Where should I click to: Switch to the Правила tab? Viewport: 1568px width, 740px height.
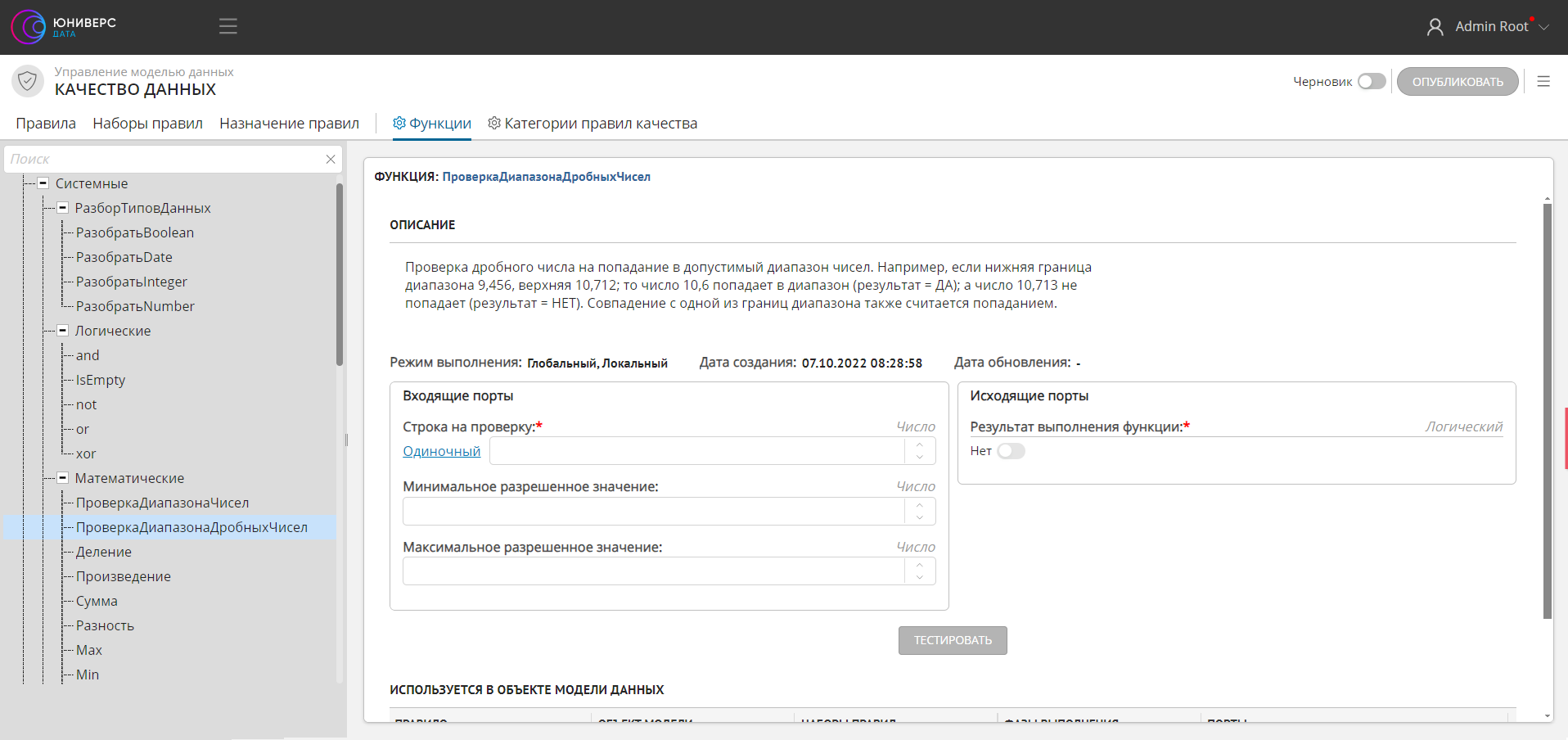click(46, 124)
